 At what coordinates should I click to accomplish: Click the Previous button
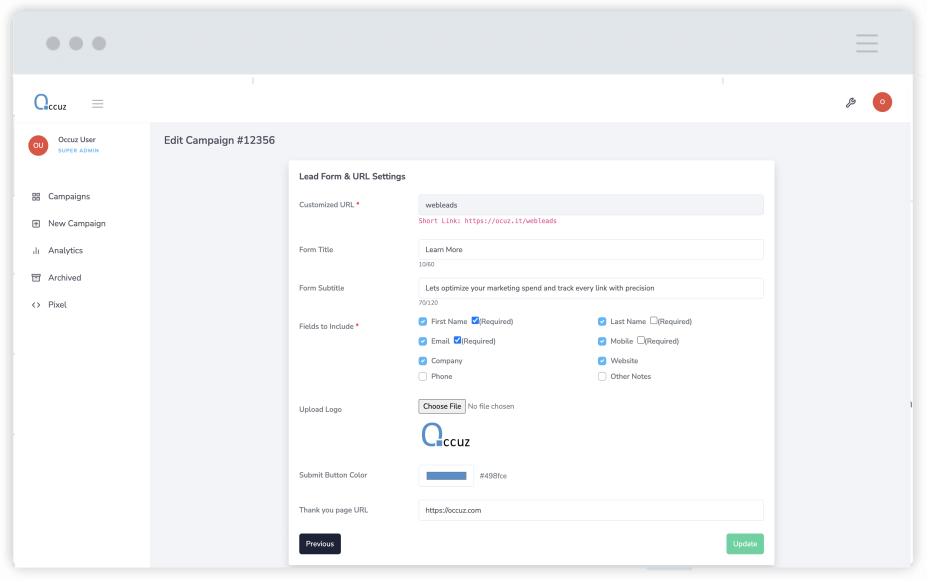pyautogui.click(x=320, y=544)
